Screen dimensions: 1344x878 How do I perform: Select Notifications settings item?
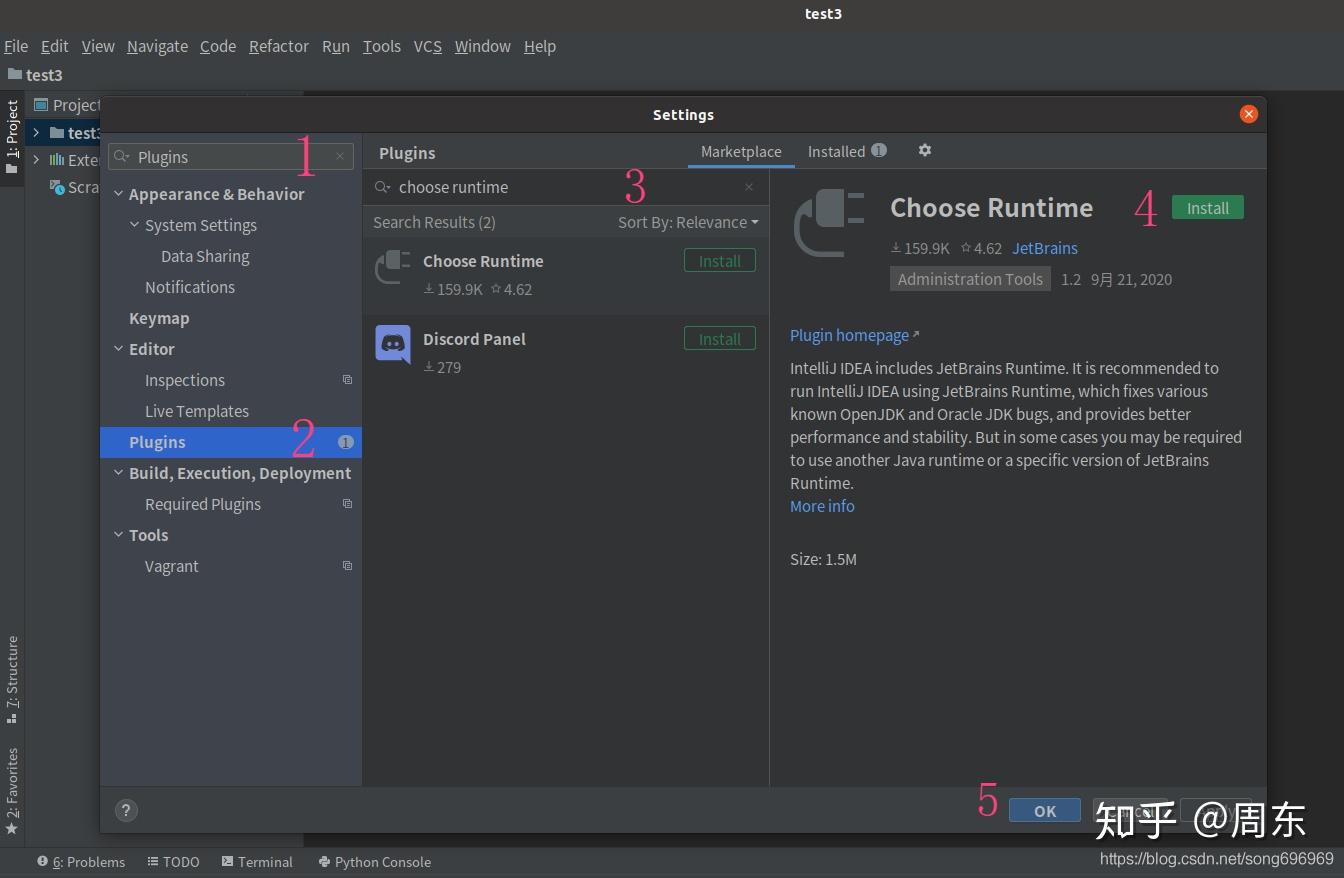click(190, 287)
